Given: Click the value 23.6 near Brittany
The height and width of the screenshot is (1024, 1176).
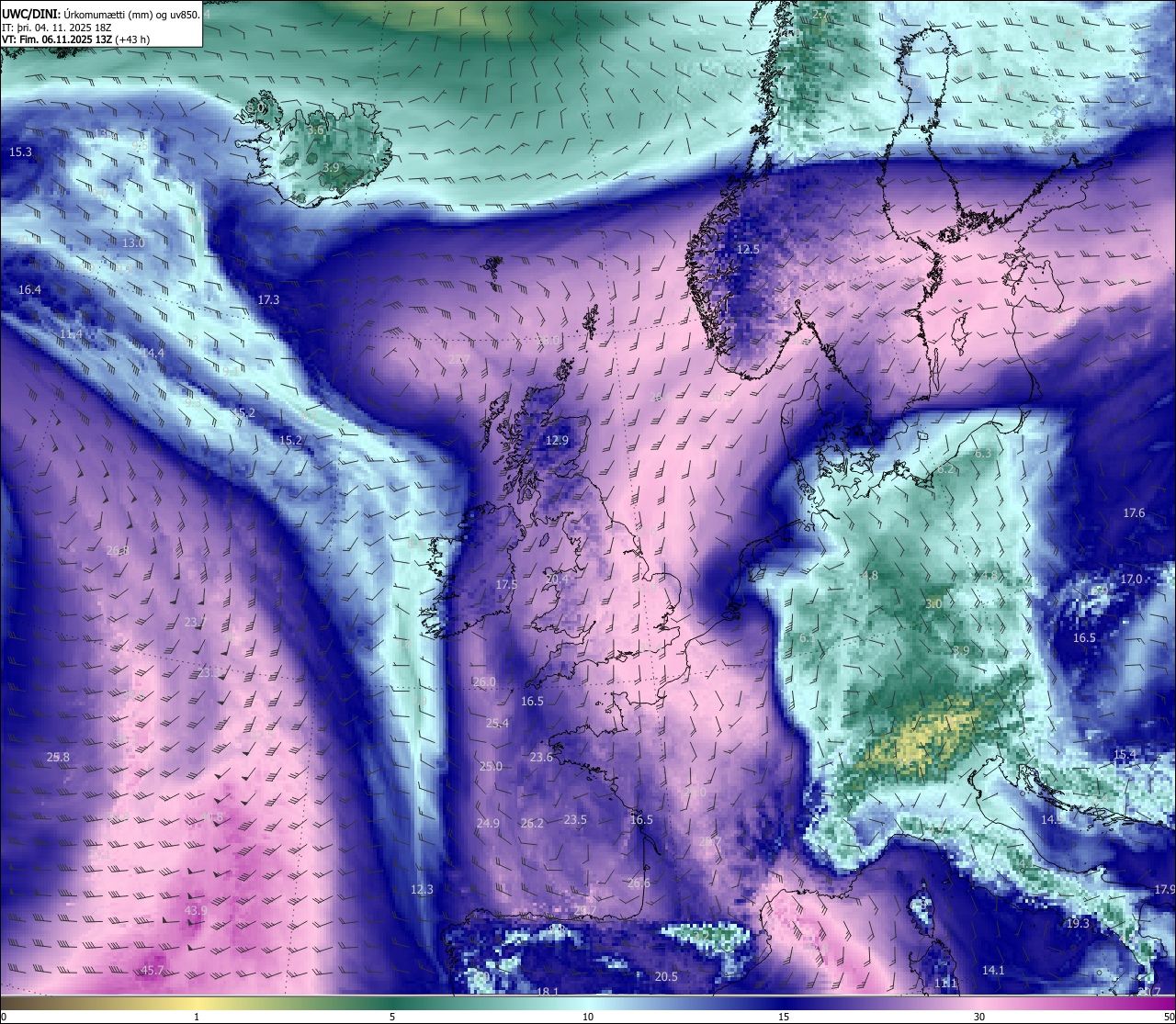Looking at the screenshot, I should point(541,757).
